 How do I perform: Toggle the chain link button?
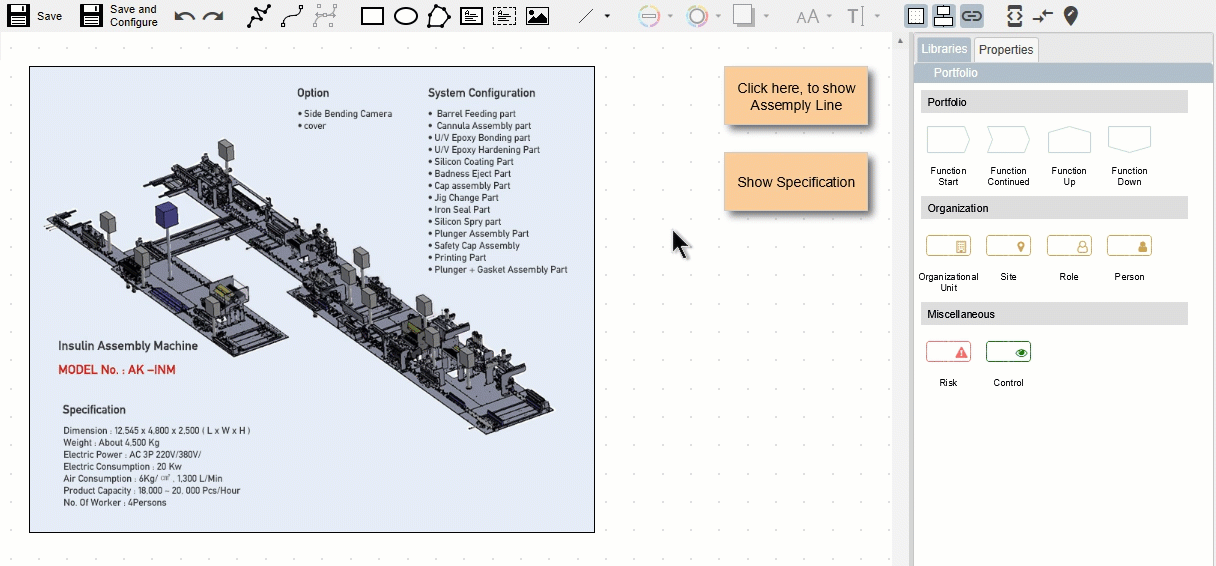pos(971,16)
